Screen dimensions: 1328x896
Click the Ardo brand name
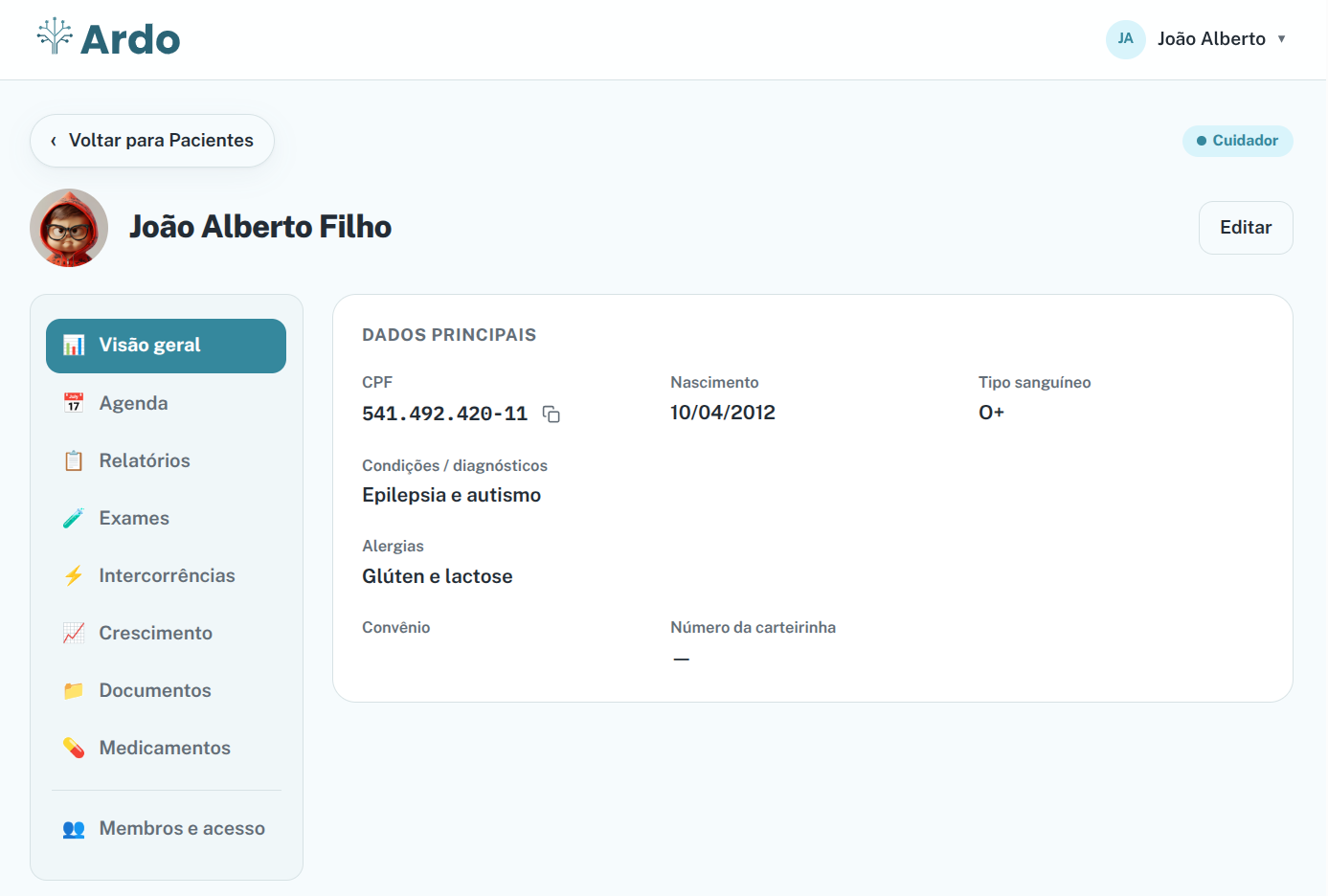pos(130,39)
